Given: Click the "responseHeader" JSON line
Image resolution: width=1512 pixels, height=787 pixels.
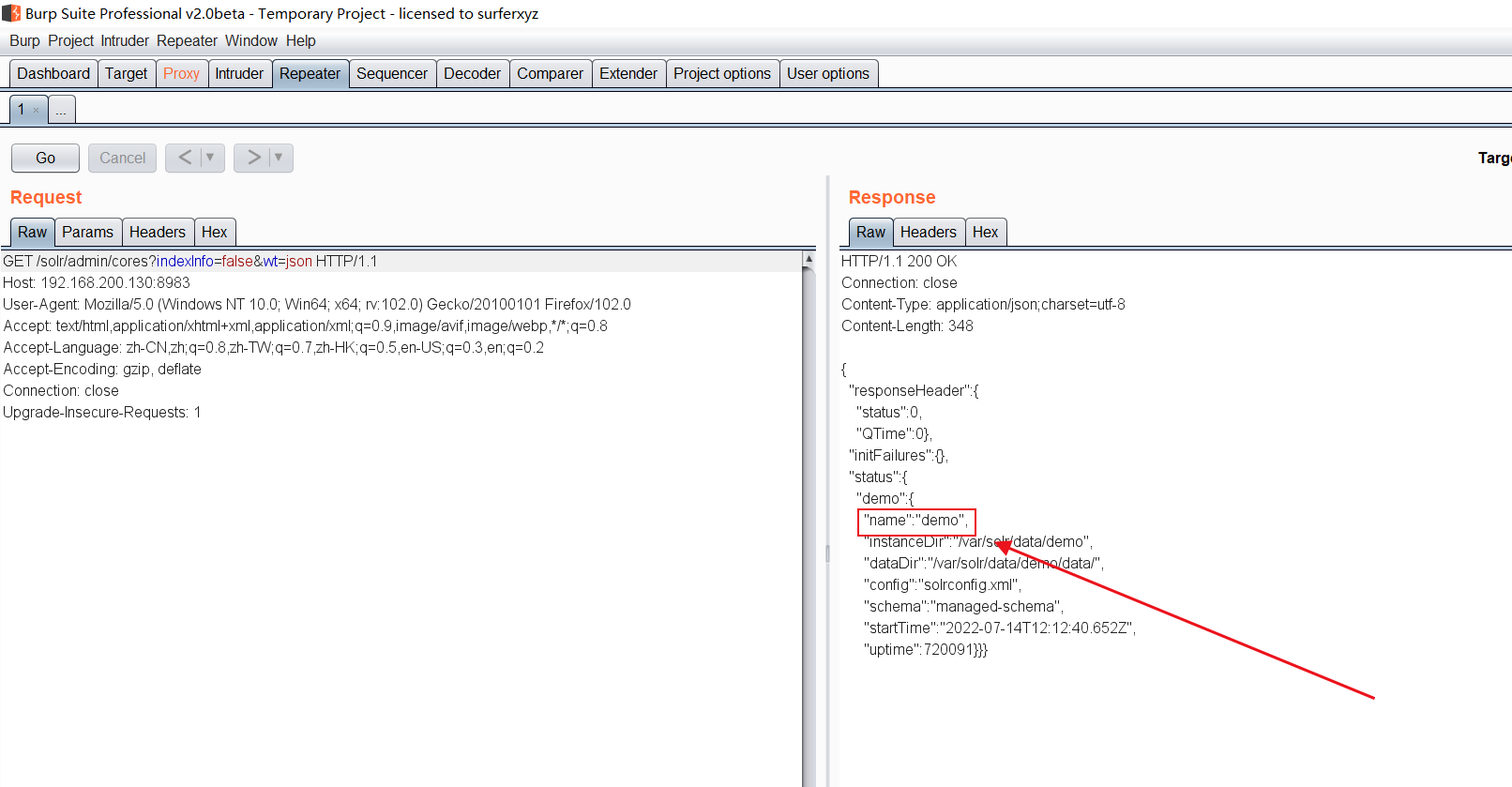Looking at the screenshot, I should [x=914, y=390].
